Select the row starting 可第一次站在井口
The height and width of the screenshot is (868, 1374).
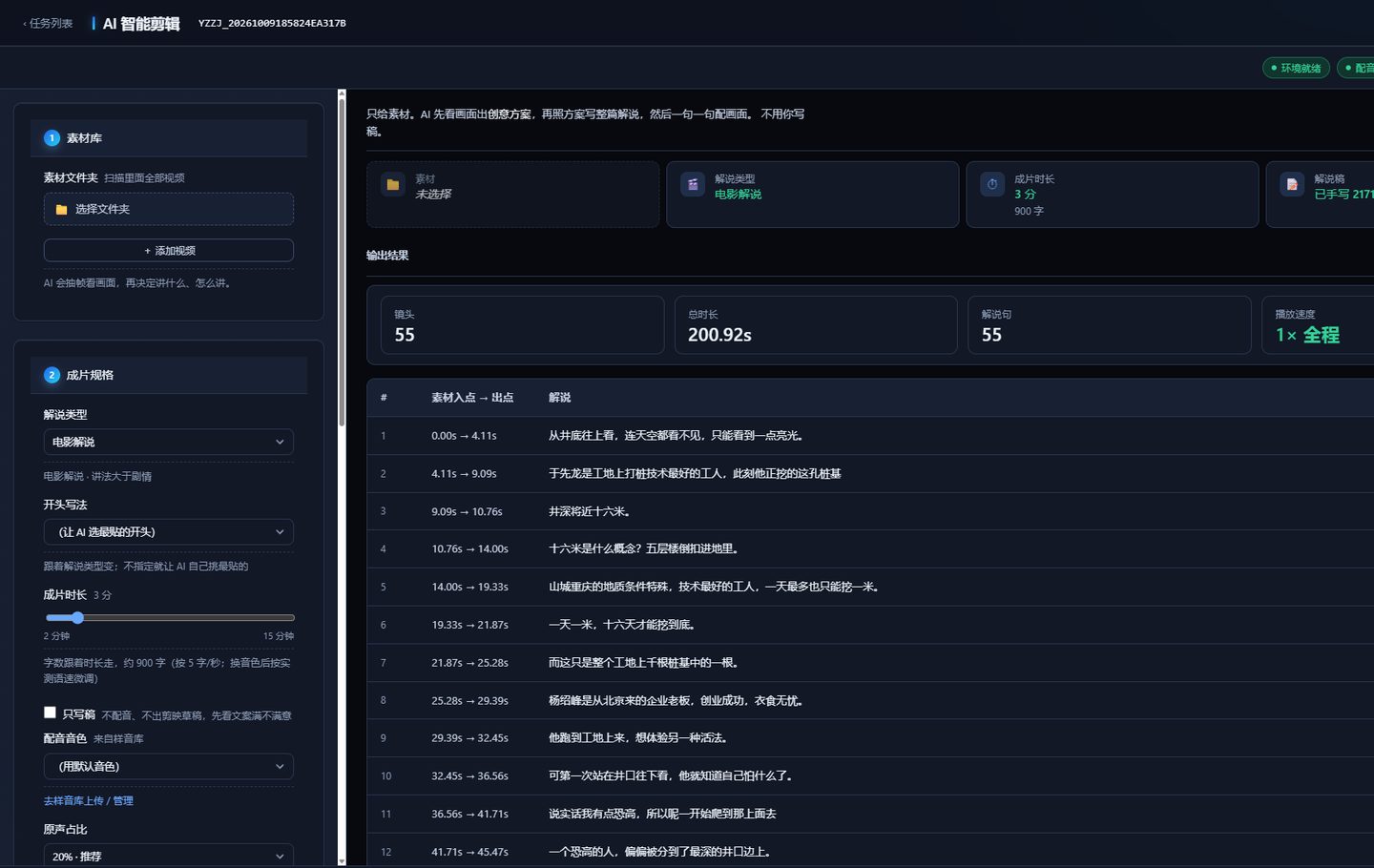[x=870, y=776]
